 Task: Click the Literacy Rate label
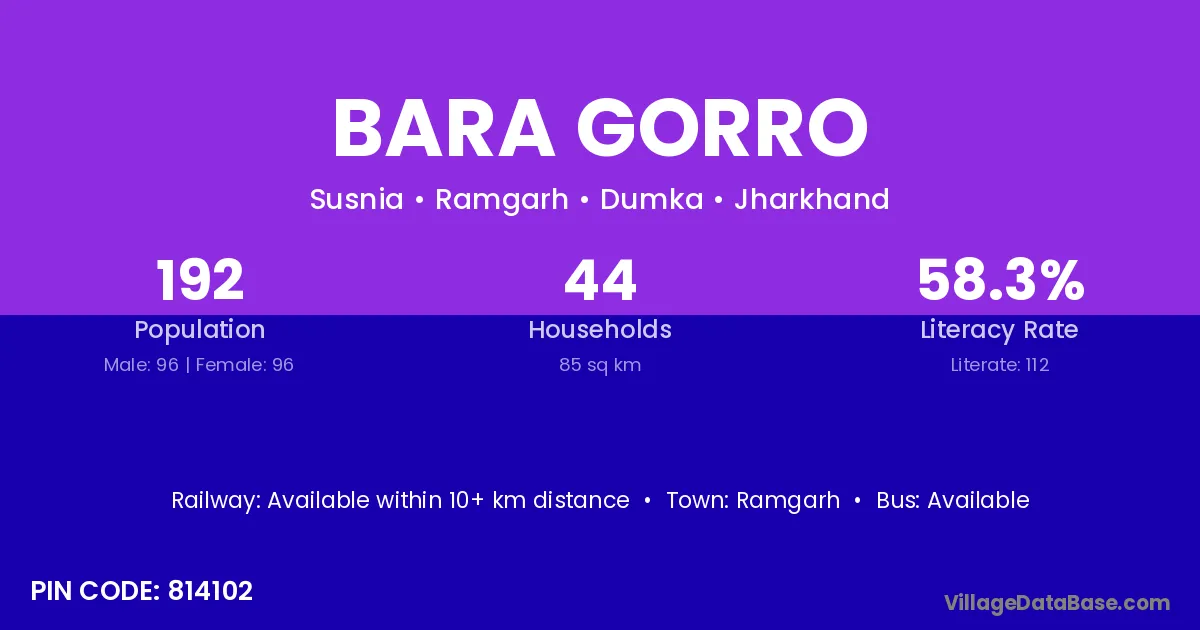pyautogui.click(x=1000, y=330)
